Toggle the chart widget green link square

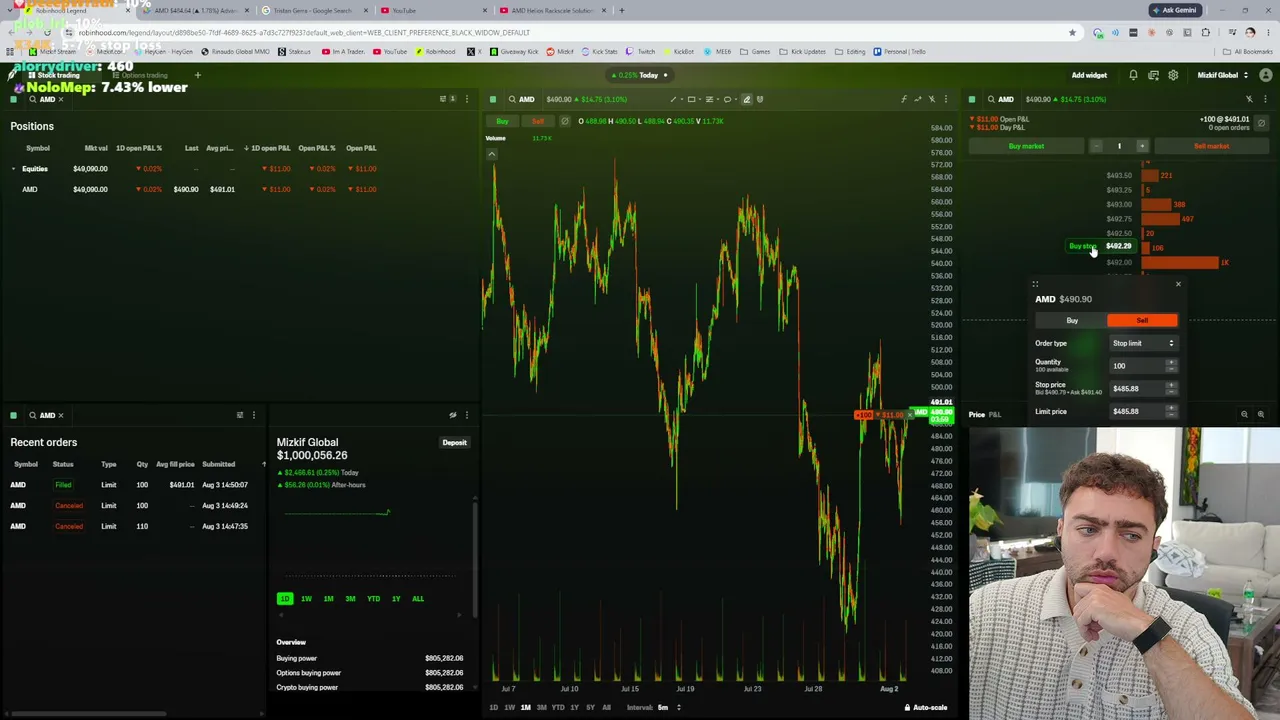pos(493,99)
